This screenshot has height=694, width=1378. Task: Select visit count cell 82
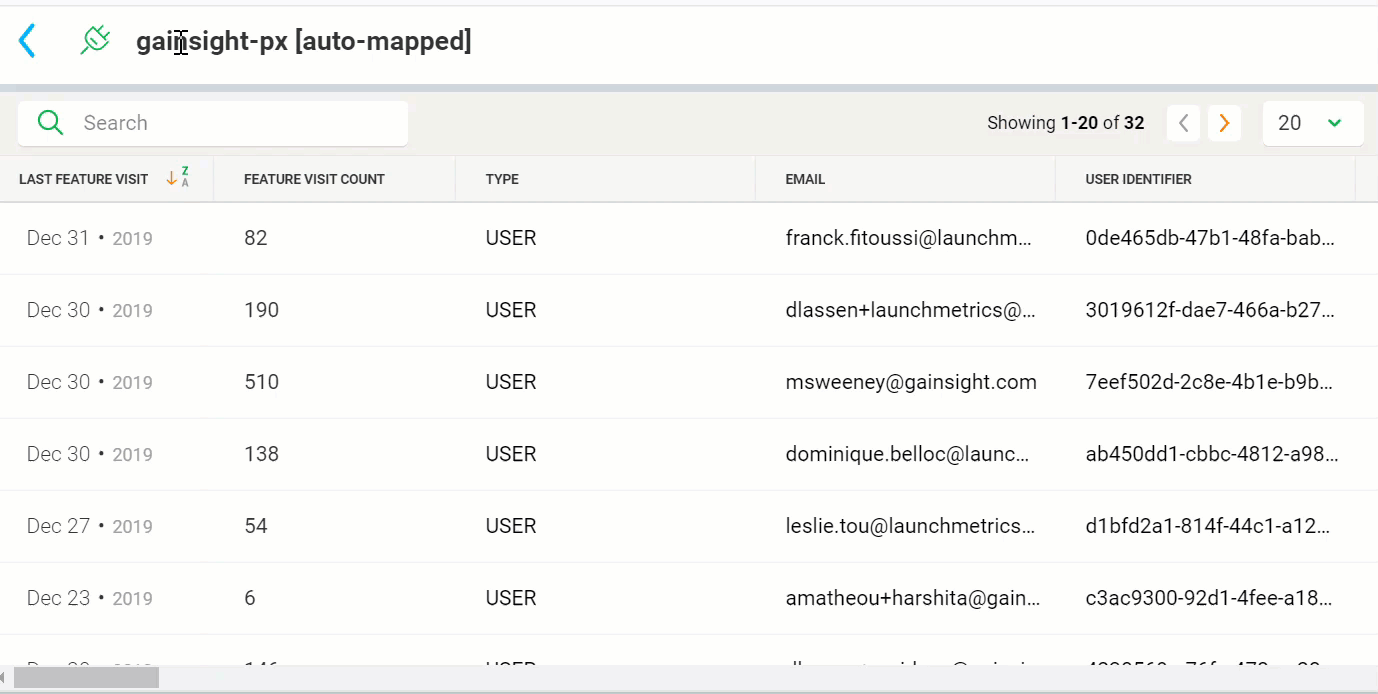256,238
